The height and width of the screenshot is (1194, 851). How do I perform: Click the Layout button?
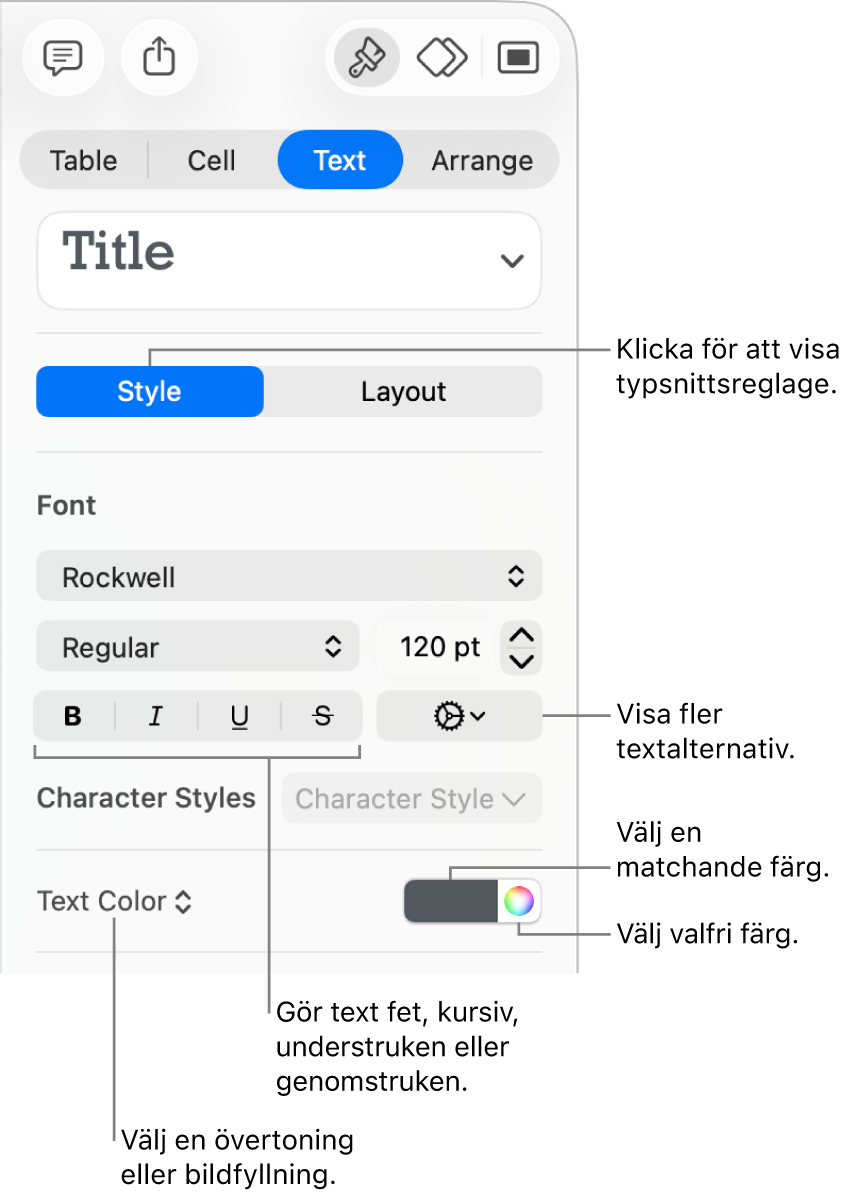403,391
